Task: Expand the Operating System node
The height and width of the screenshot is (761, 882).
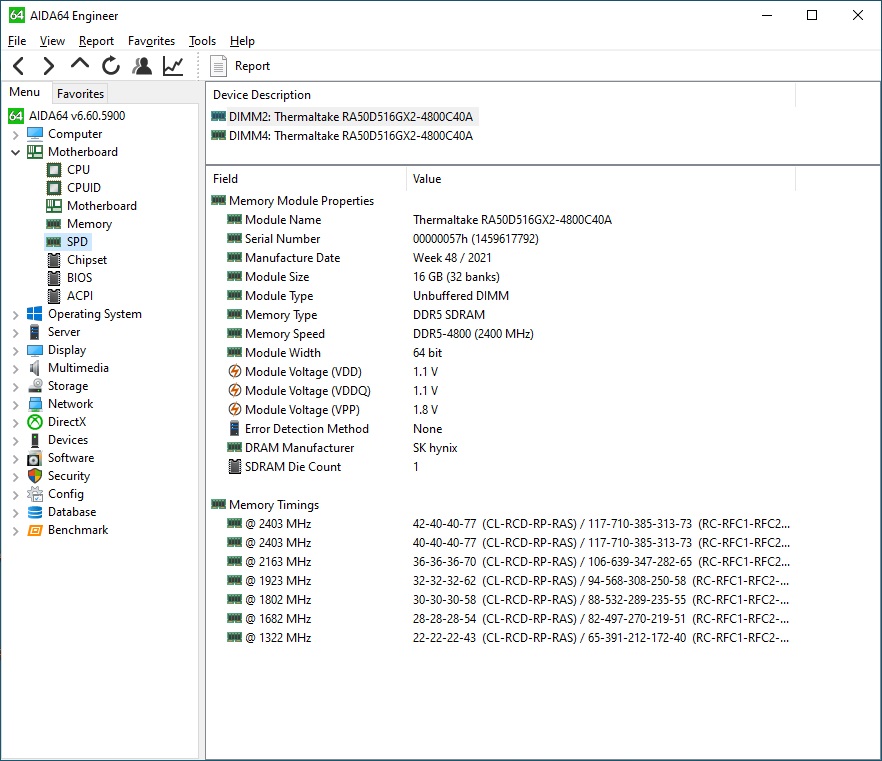Action: point(15,314)
